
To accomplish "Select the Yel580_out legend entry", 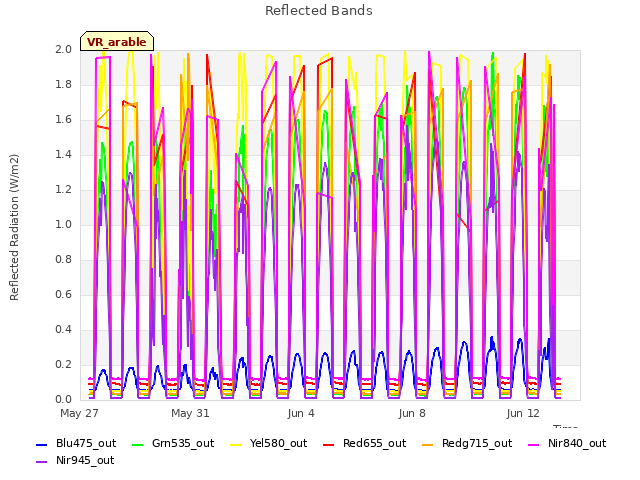I will tap(269, 443).
